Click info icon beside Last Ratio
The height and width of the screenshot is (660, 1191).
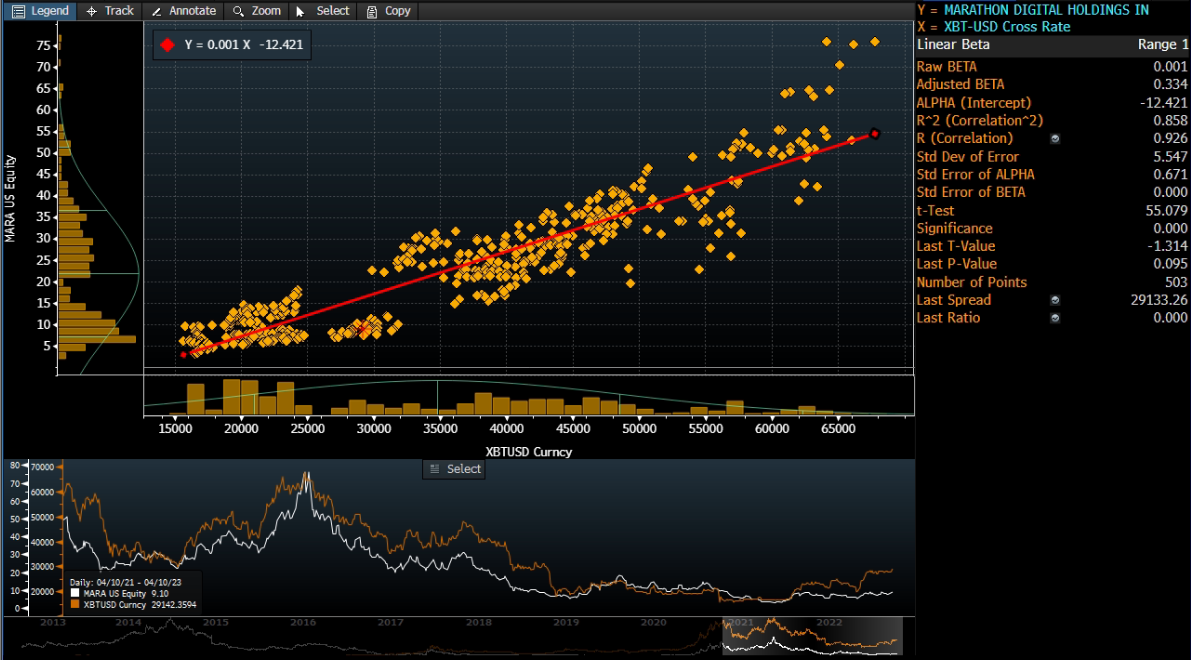tap(1054, 318)
